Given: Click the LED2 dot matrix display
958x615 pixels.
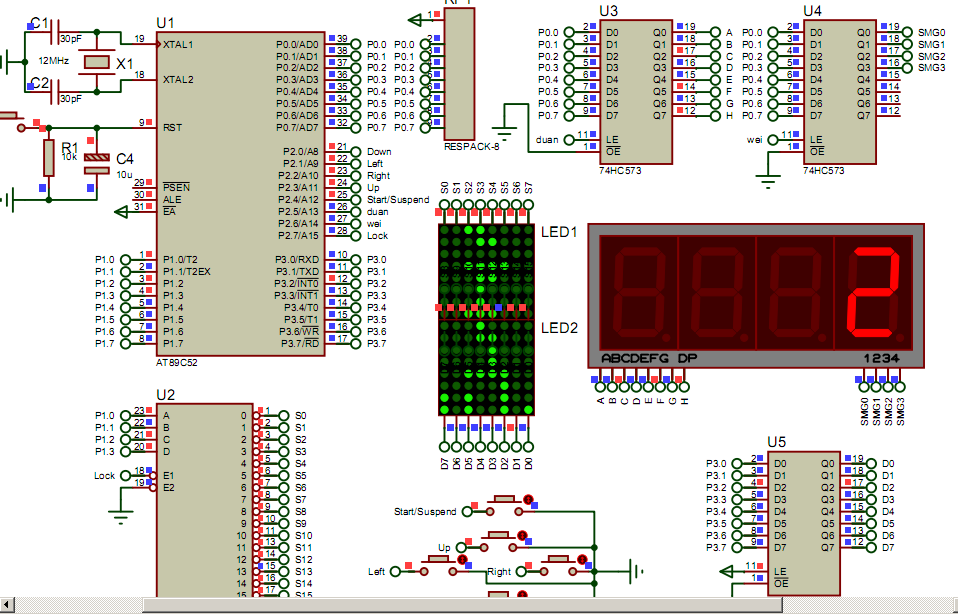Looking at the screenshot, I should [486, 368].
